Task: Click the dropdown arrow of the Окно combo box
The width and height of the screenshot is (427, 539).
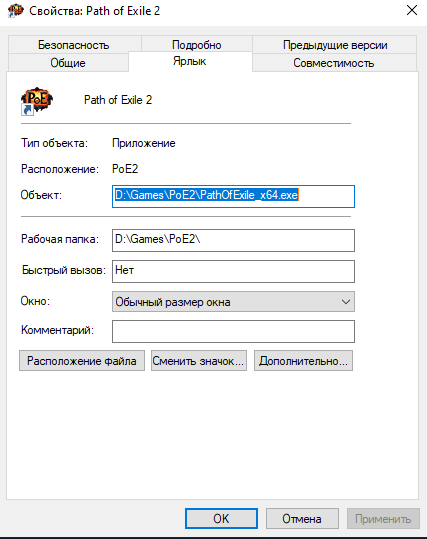Action: [346, 302]
